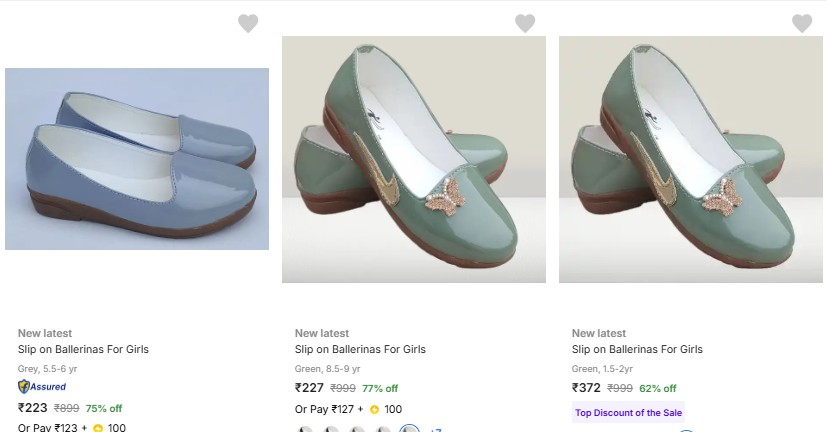
Task: Favorite the Green 1.5-2yr ballerinas via heart
Action: point(802,23)
